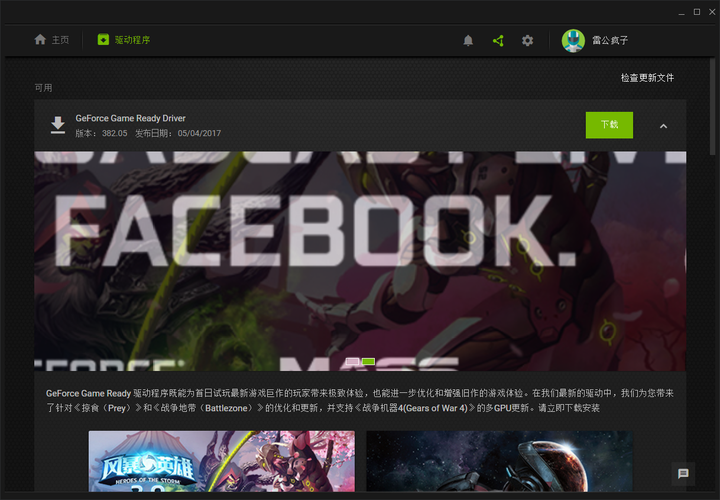Click the download arrow icon beside driver name

point(58,125)
